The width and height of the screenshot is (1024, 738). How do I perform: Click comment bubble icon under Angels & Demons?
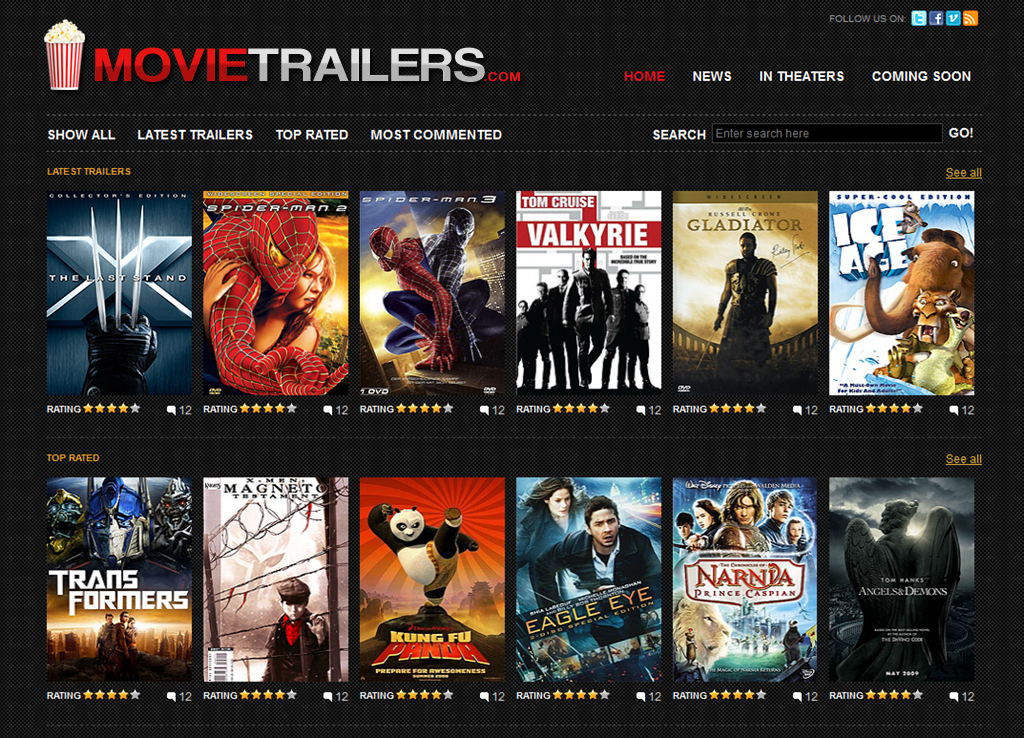coord(954,697)
